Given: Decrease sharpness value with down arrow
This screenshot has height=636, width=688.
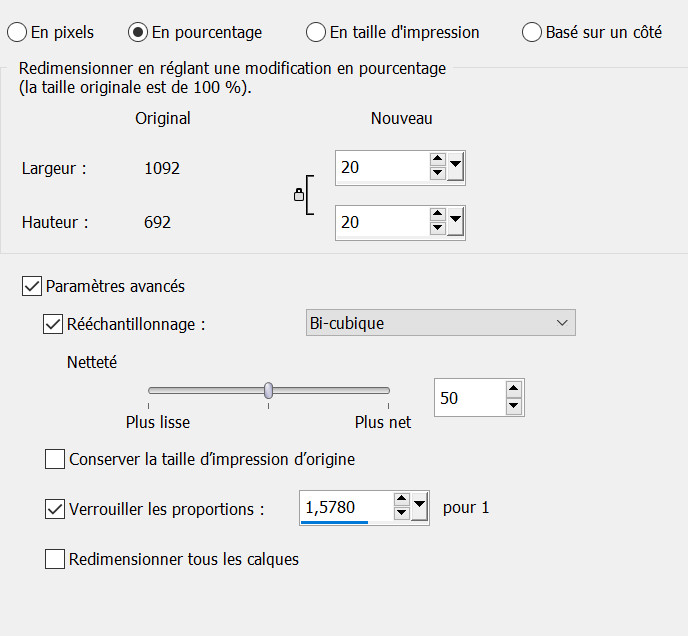Looking at the screenshot, I should [513, 405].
